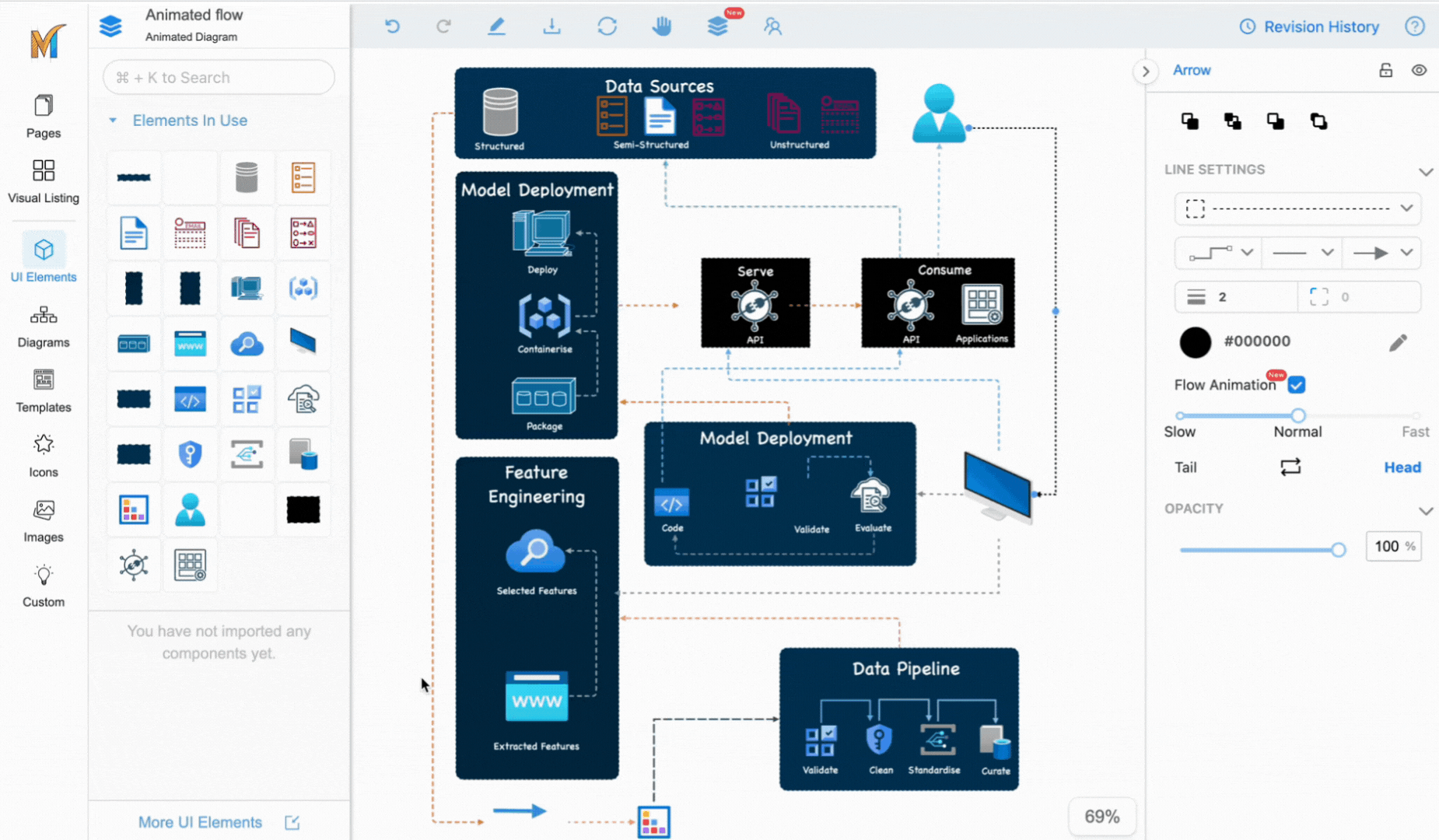This screenshot has width=1439, height=840.
Task: Click the collaborators person icon in toolbar
Action: [x=772, y=26]
